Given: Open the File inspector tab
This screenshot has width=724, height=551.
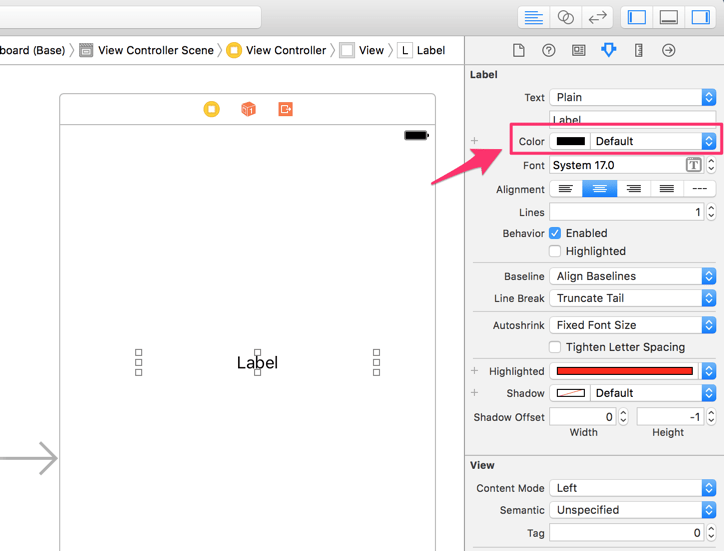Looking at the screenshot, I should pyautogui.click(x=519, y=50).
